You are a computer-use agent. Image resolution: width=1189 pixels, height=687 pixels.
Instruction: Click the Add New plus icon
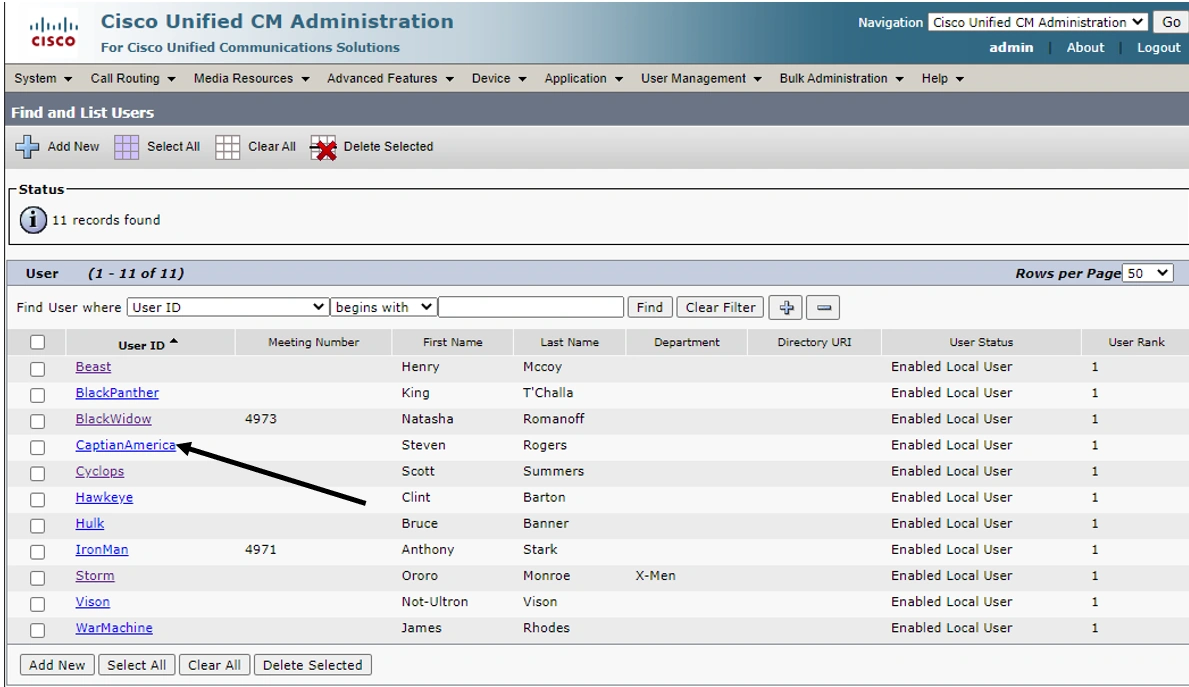click(x=27, y=146)
